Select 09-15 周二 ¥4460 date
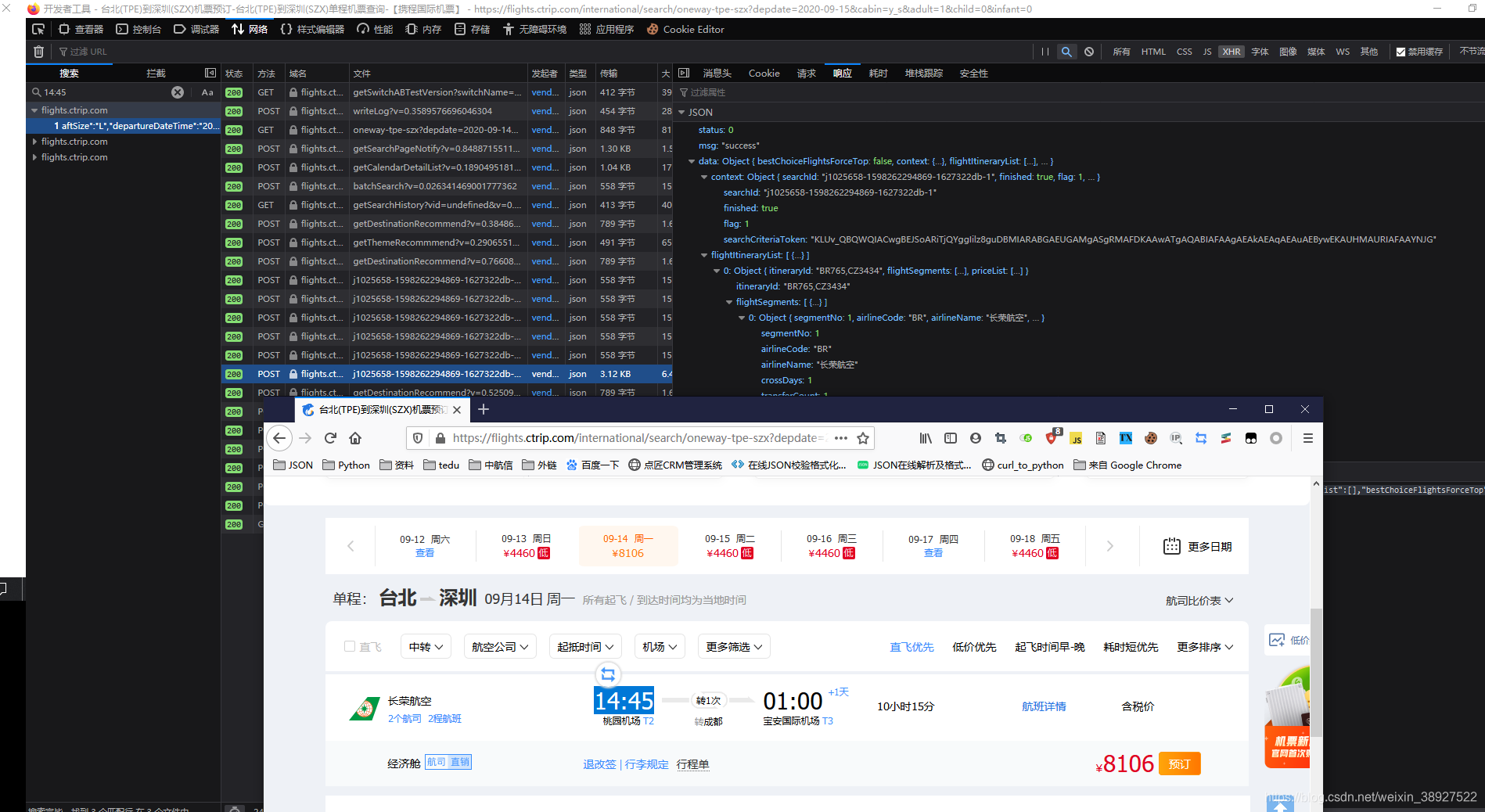This screenshot has width=1485, height=812. pyautogui.click(x=729, y=546)
